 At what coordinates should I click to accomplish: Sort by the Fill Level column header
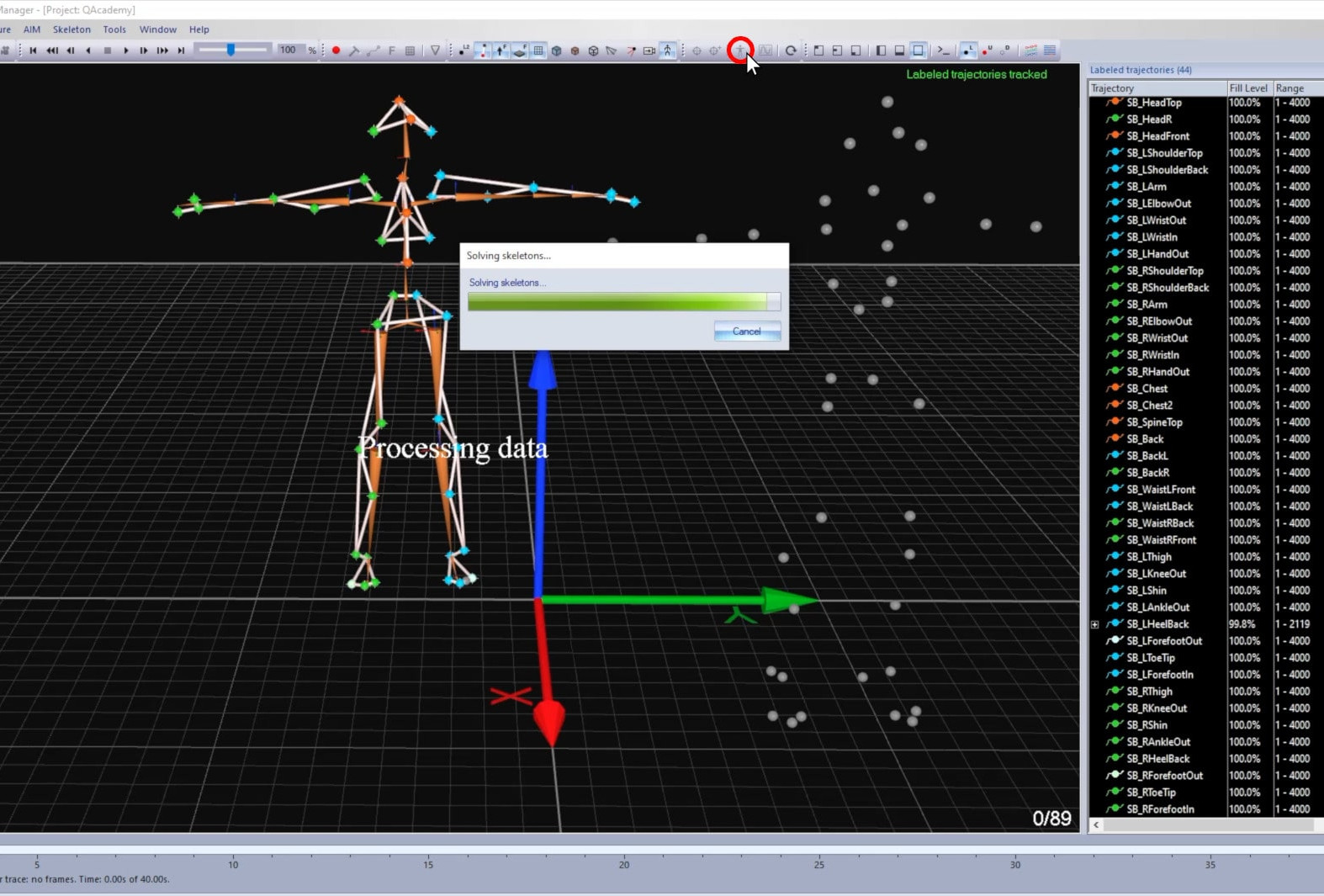(1247, 88)
